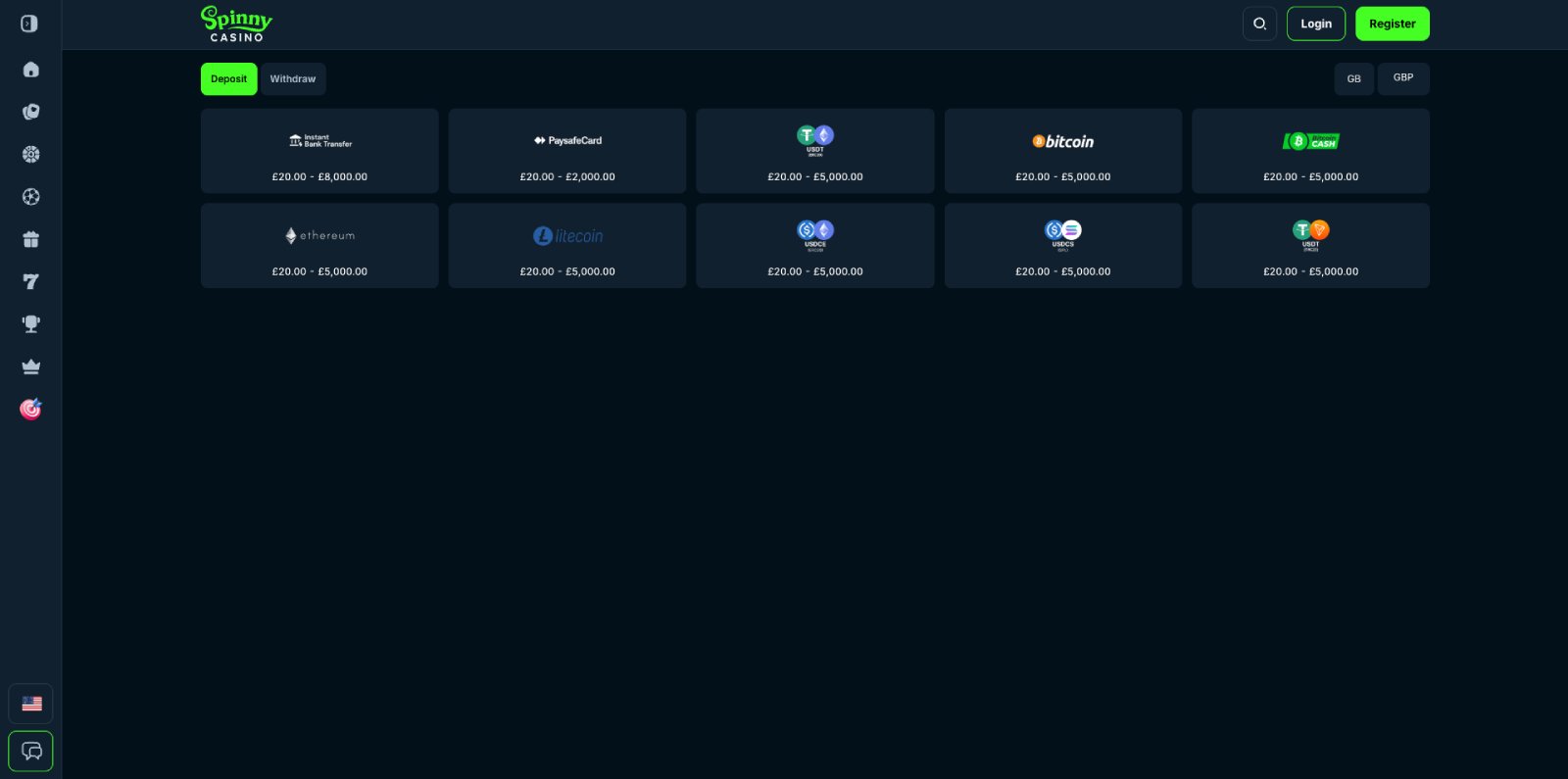The width and height of the screenshot is (1568, 779).
Task: Choose ethereum deposit method
Action: coord(319,246)
